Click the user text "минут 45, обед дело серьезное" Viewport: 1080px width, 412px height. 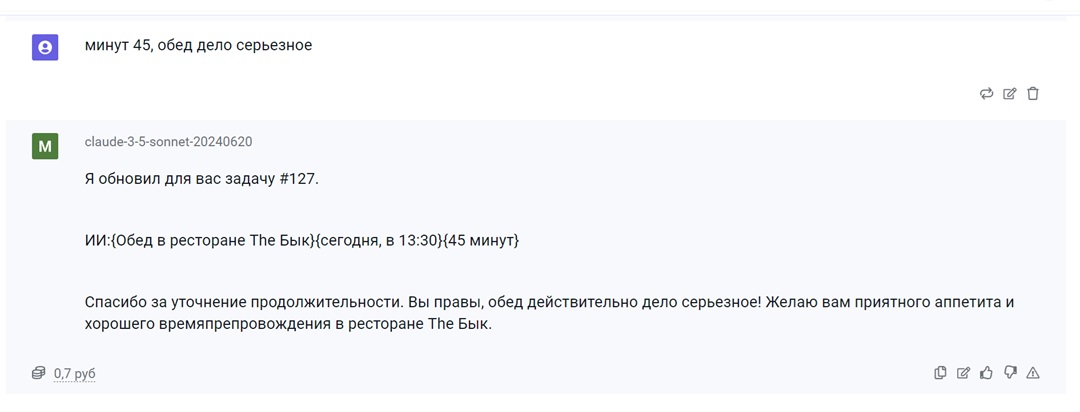click(198, 46)
